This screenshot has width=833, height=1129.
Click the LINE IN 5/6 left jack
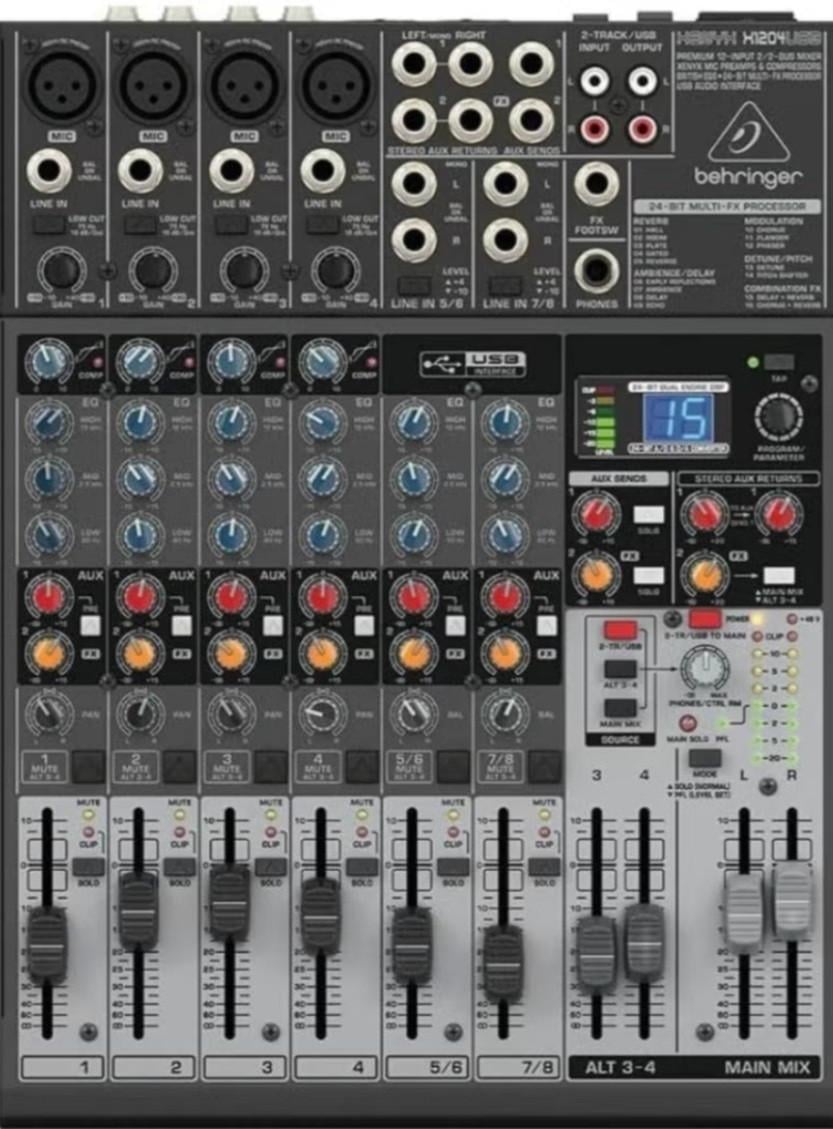point(414,184)
